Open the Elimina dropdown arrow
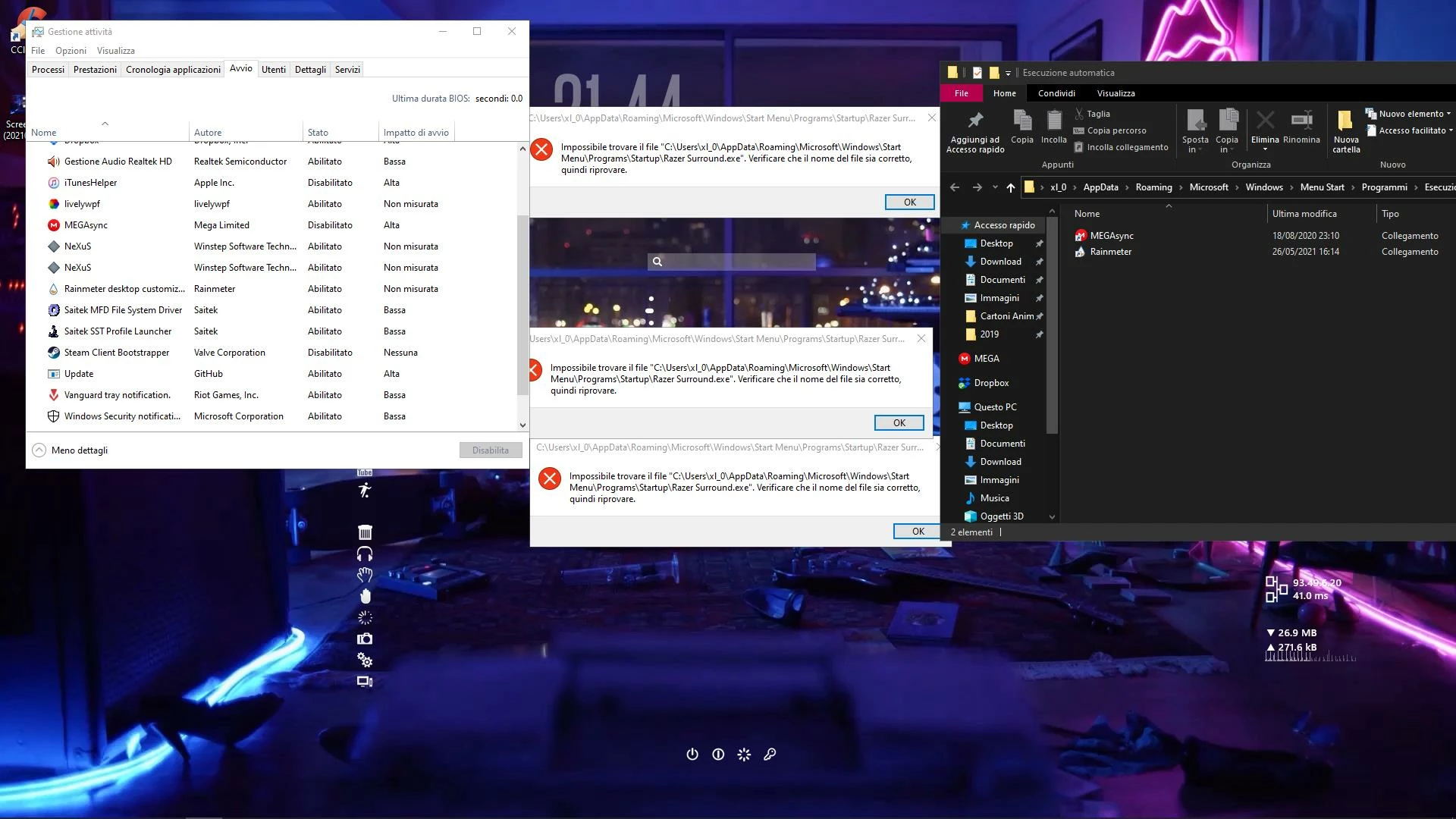Viewport: 1456px width, 819px height. tap(1265, 149)
